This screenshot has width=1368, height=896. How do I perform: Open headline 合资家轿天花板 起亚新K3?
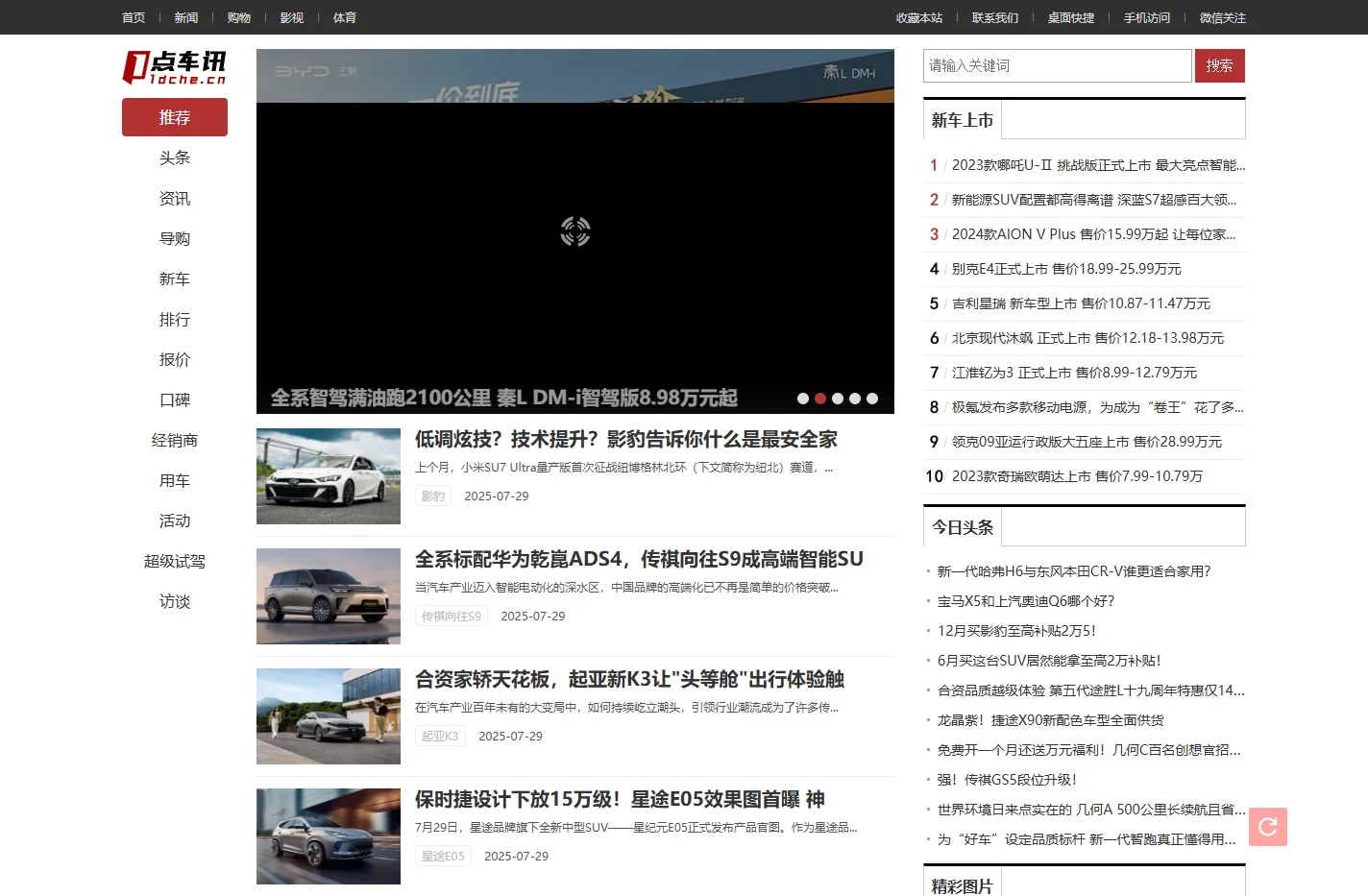(629, 679)
